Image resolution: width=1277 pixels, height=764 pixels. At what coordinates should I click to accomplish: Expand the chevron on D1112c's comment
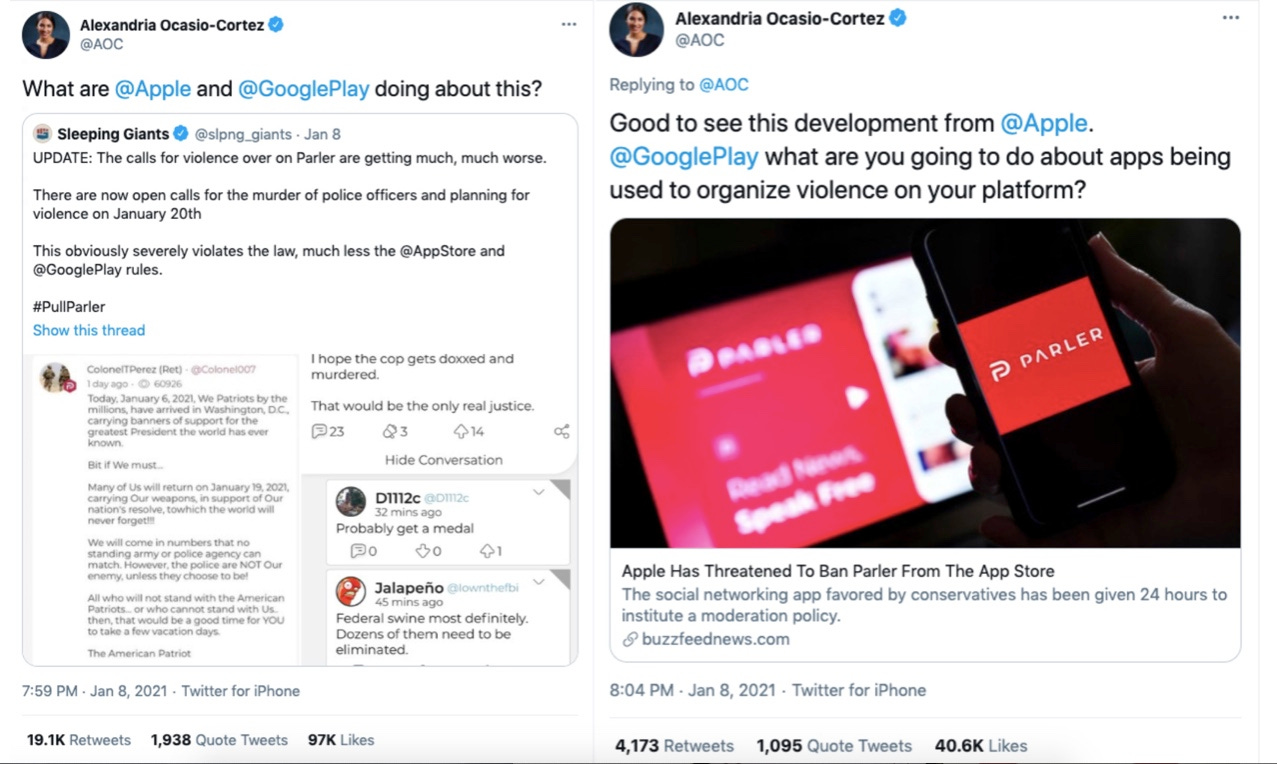tap(538, 492)
